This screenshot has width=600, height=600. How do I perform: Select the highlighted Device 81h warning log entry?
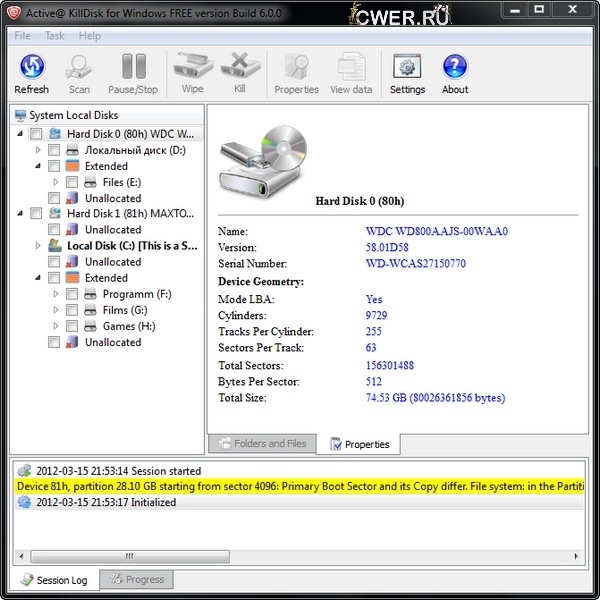click(x=300, y=486)
